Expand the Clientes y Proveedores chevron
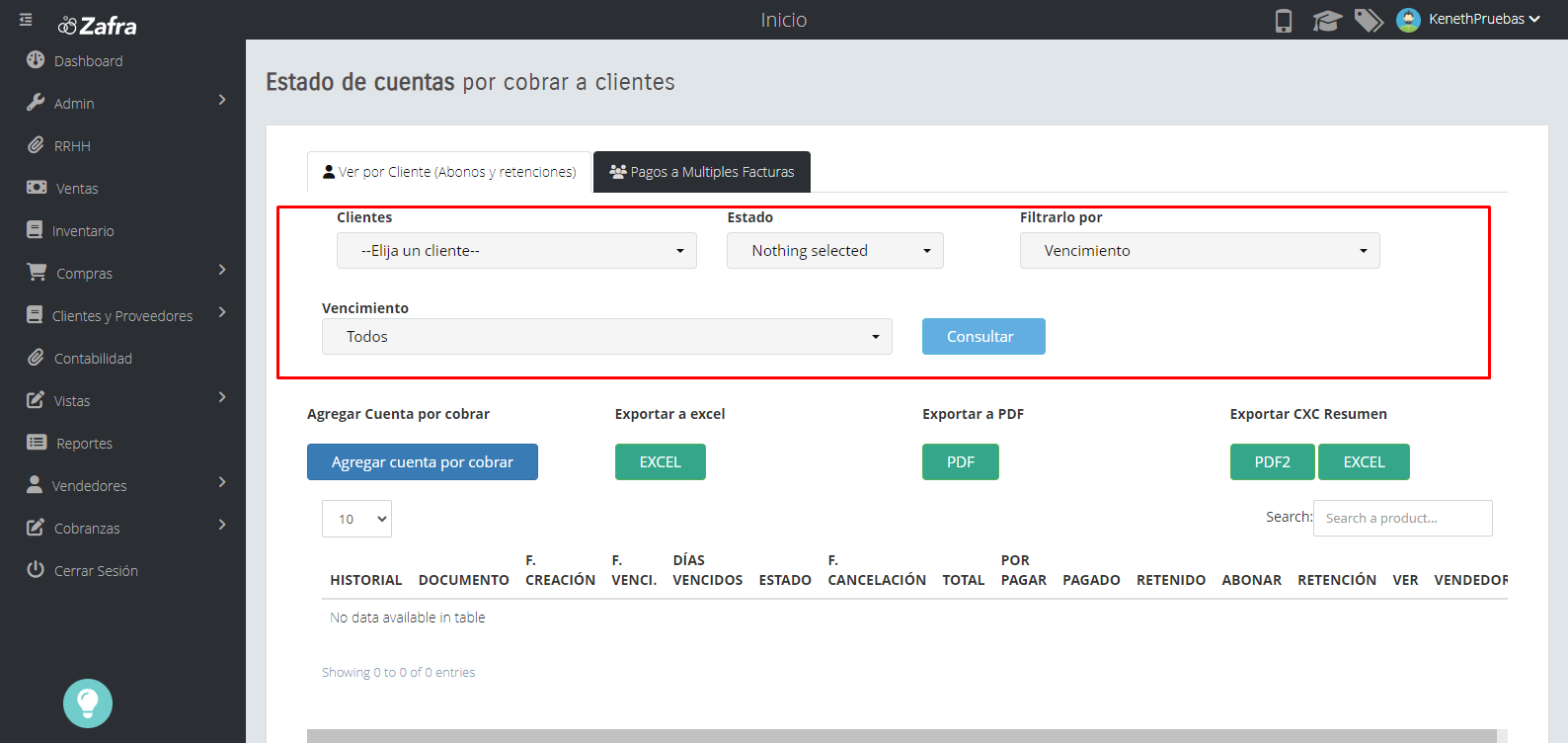This screenshot has width=1568, height=743. pos(222,312)
